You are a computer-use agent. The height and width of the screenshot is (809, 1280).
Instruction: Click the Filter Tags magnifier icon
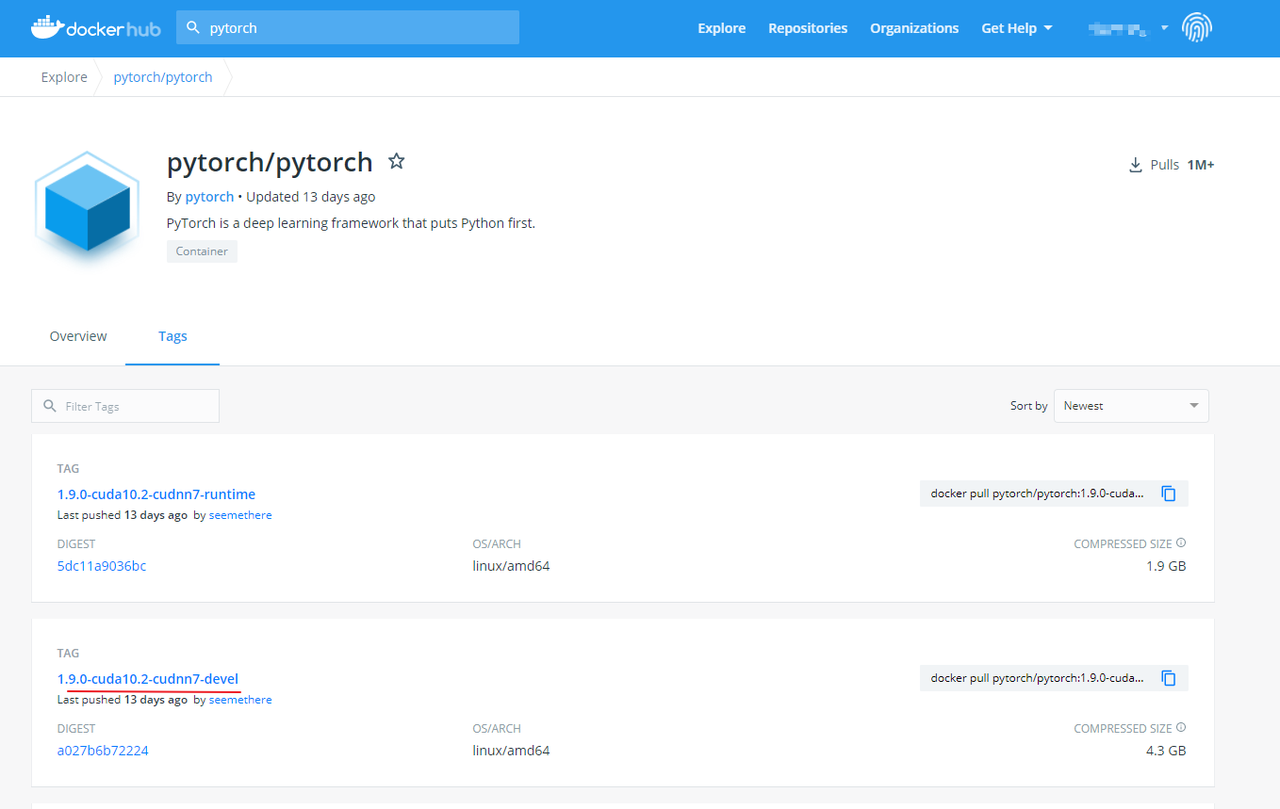point(50,406)
